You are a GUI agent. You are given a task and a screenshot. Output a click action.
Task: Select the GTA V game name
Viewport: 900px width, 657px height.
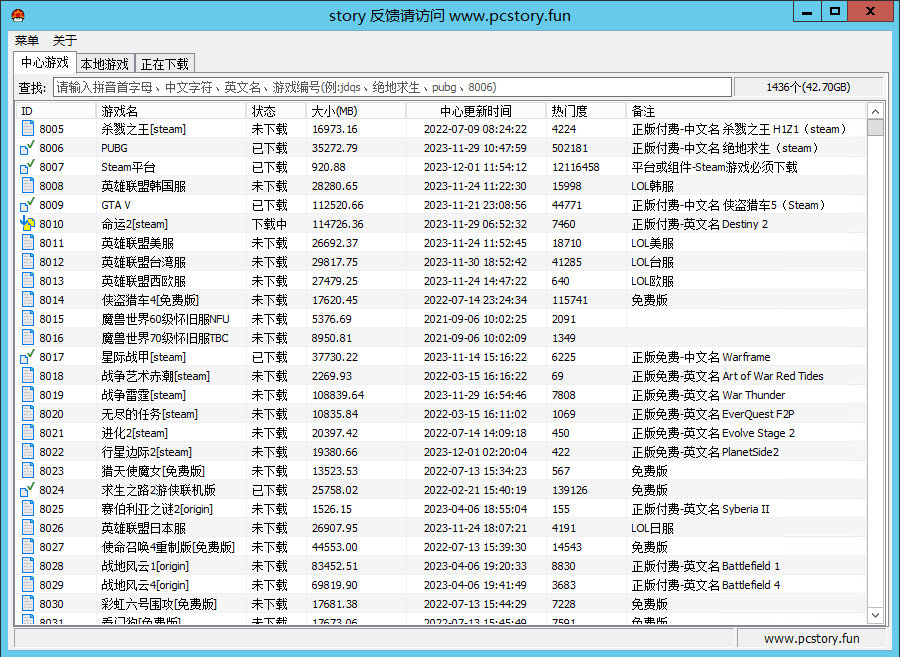coord(116,205)
